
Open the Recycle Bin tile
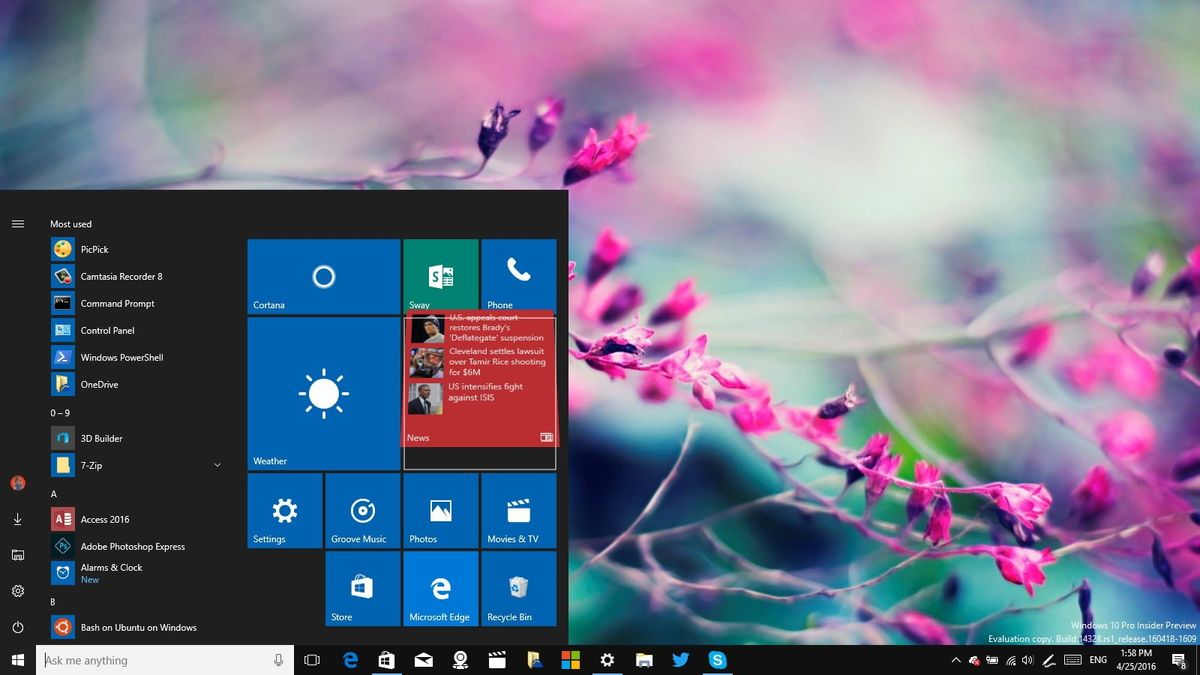[518, 589]
